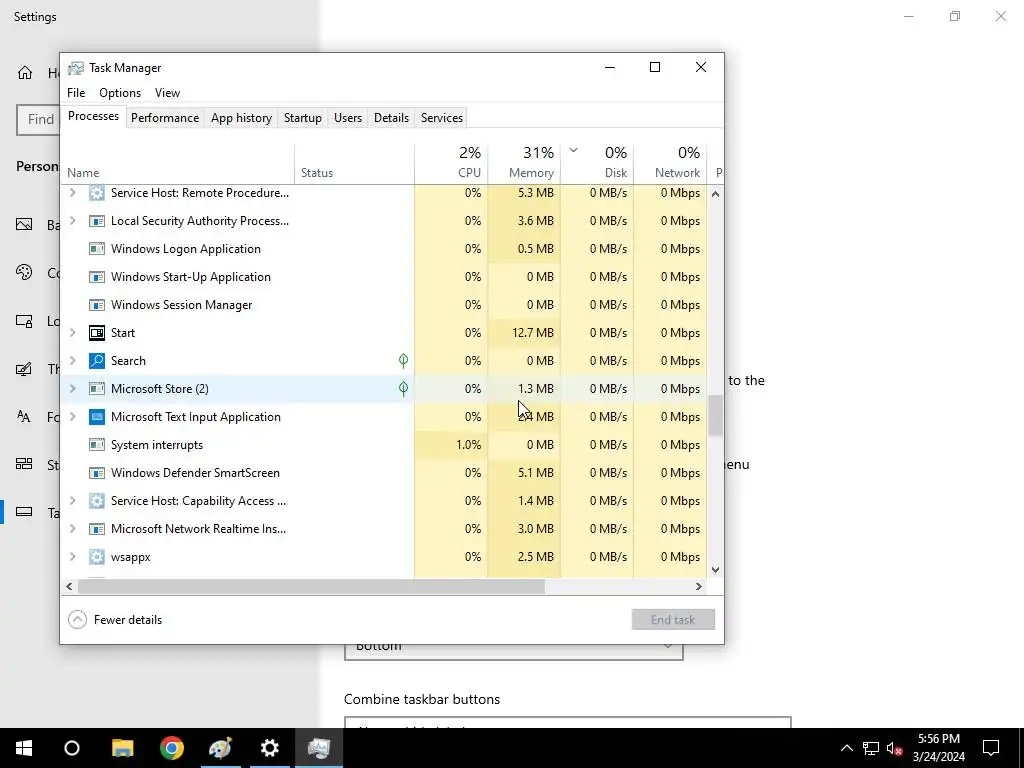Click the System interrupts process icon
This screenshot has width=1024, height=768.
coord(97,445)
